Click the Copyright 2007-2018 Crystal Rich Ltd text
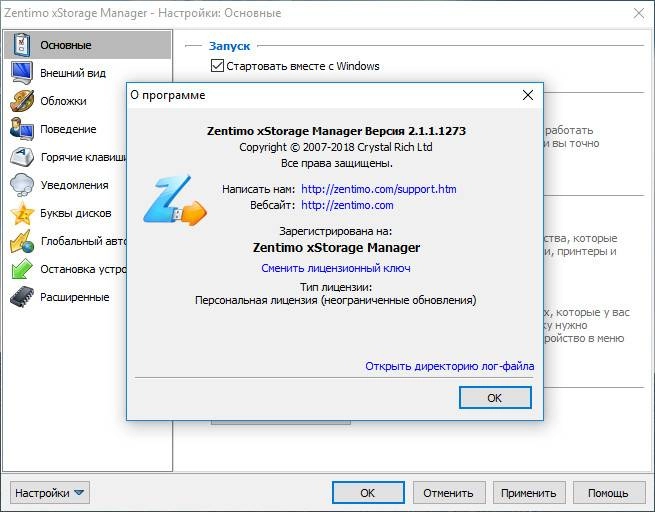The image size is (655, 512). (336, 147)
